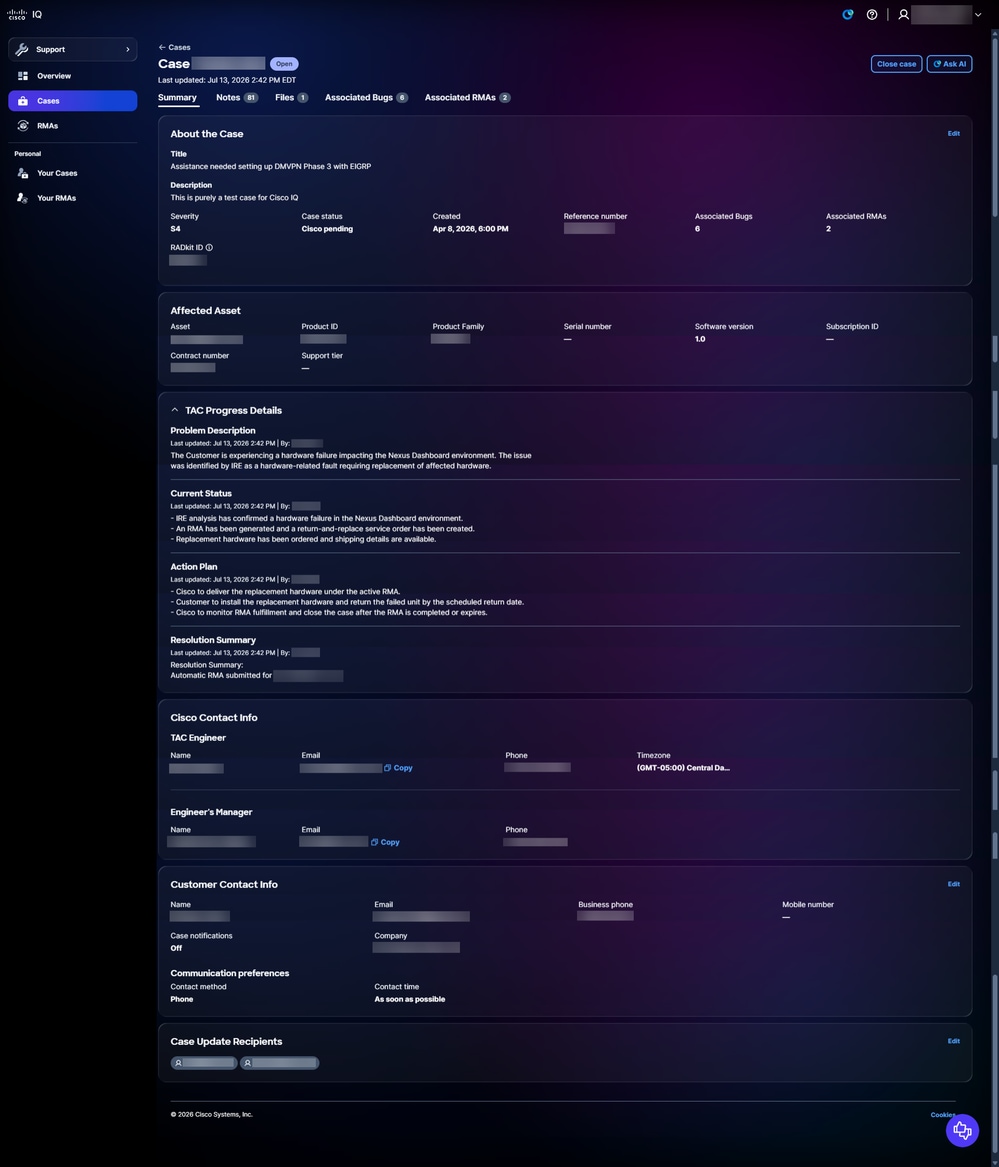Image resolution: width=999 pixels, height=1167 pixels.
Task: Click the 'Apr 8, 2026, 6:00 PM' created date
Action: (470, 228)
